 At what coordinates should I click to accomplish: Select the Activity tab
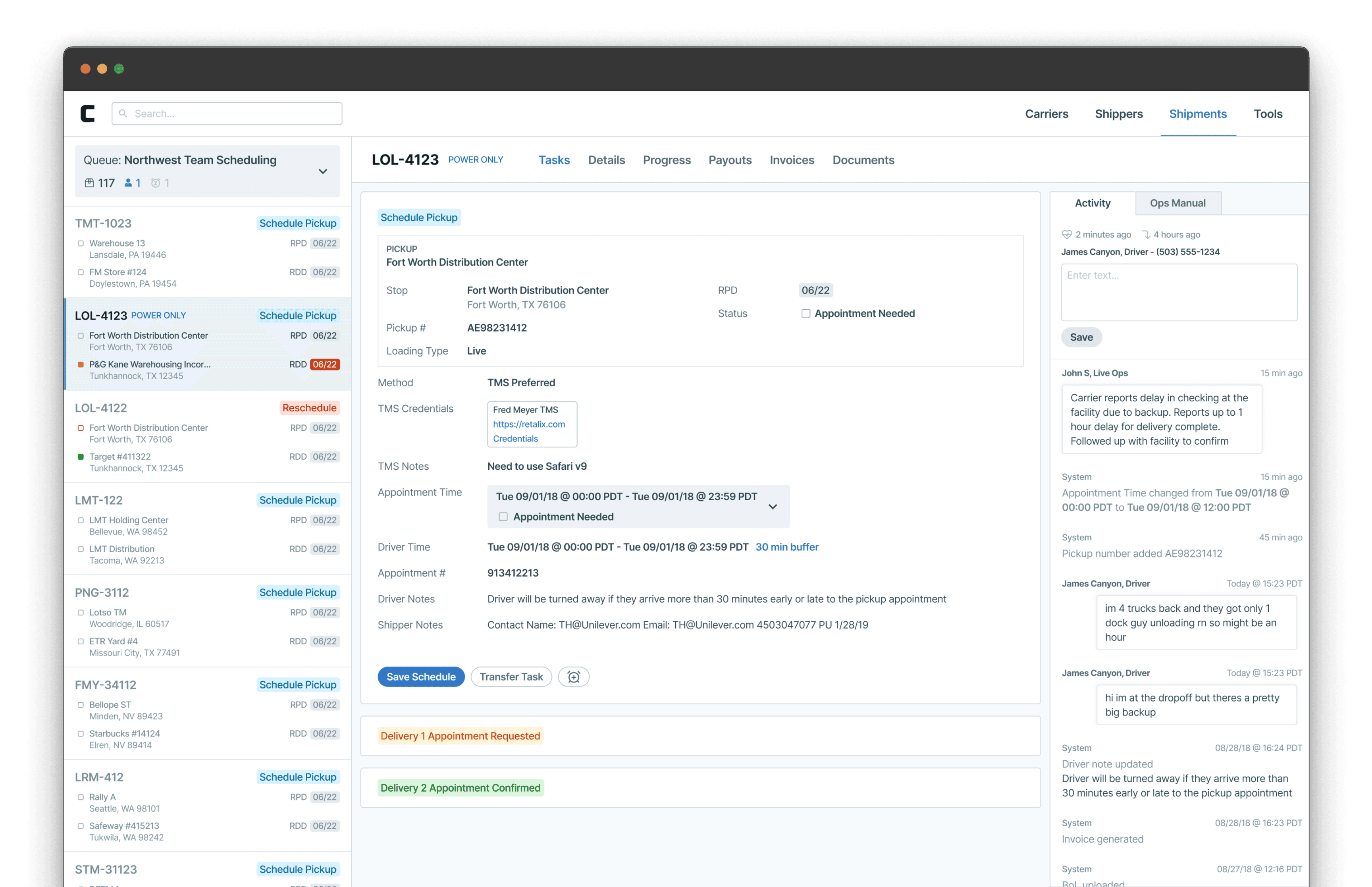coord(1092,203)
